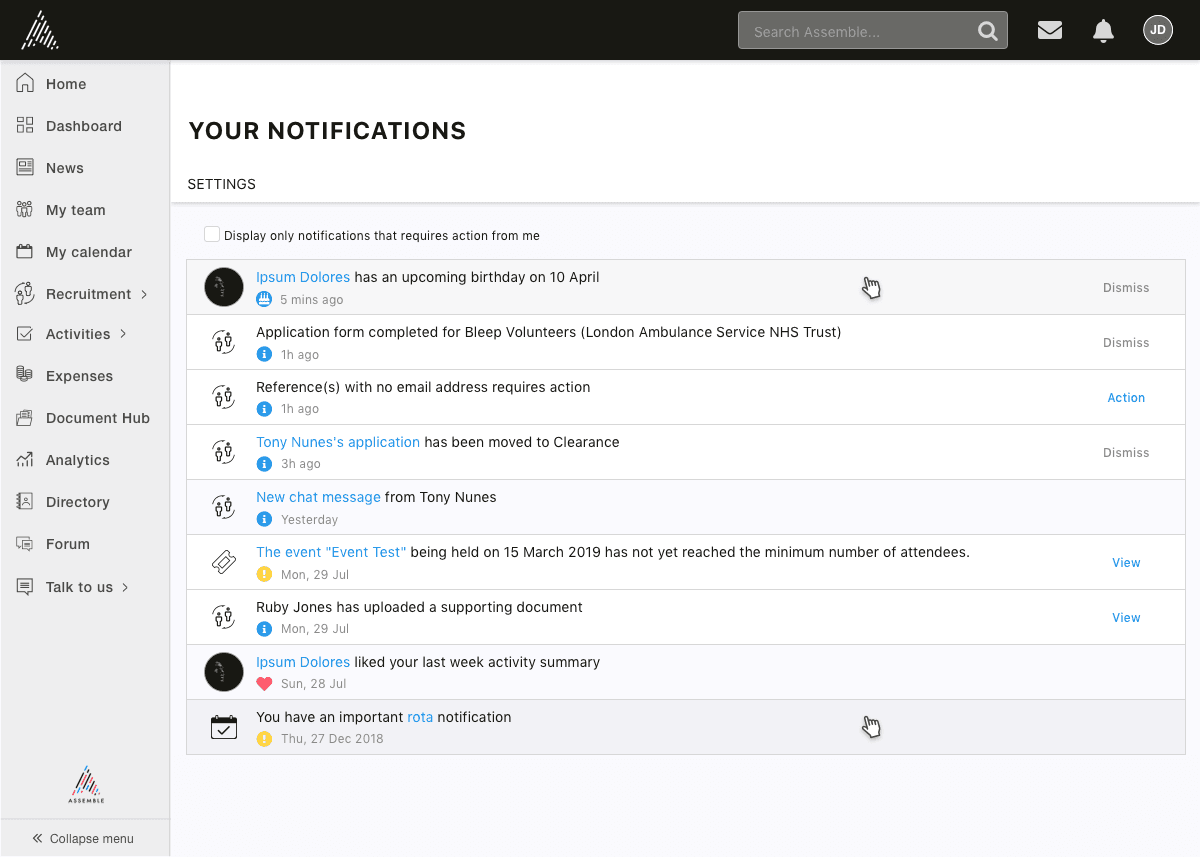Open the notifications bell icon

pos(1104,31)
